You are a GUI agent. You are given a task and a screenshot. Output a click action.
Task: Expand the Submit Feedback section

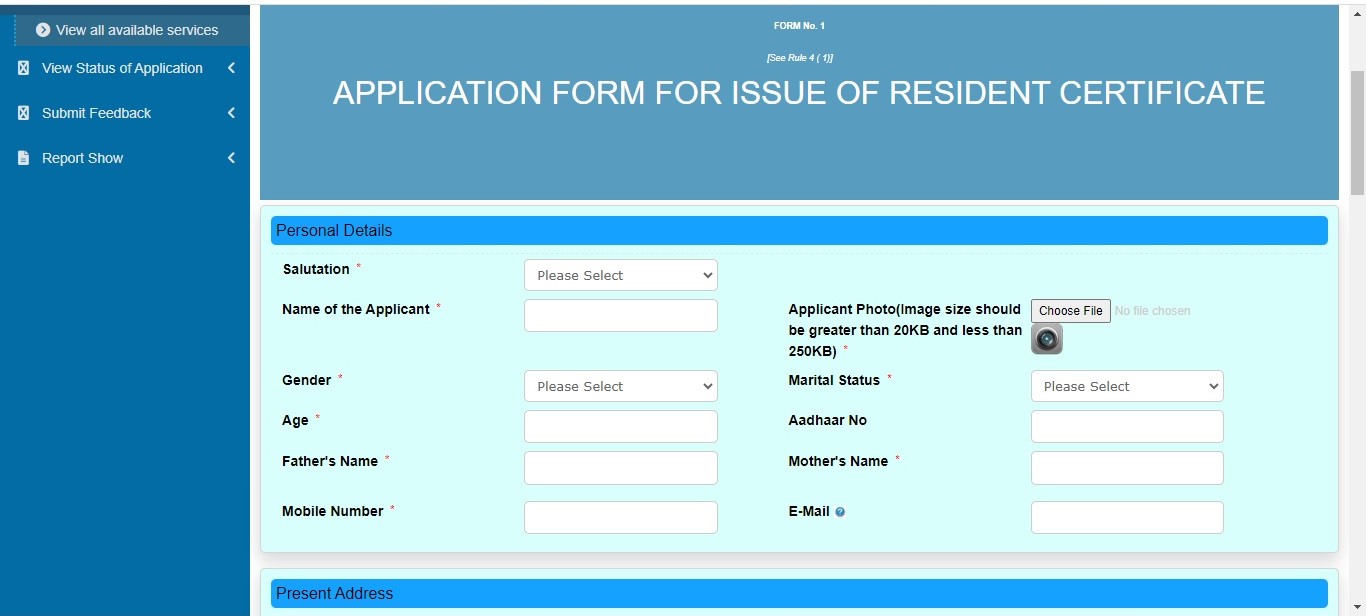tap(231, 112)
